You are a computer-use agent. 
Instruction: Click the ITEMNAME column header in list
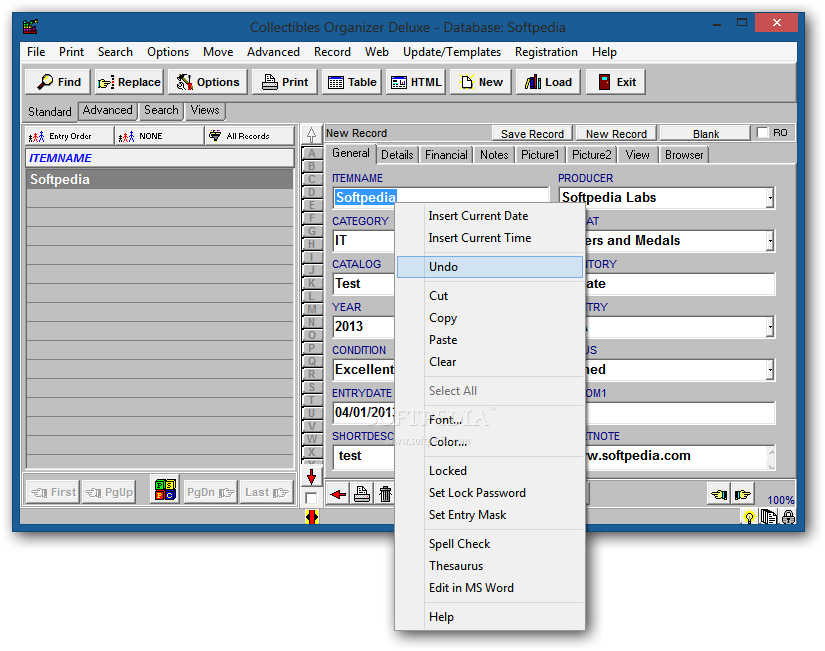(x=159, y=158)
